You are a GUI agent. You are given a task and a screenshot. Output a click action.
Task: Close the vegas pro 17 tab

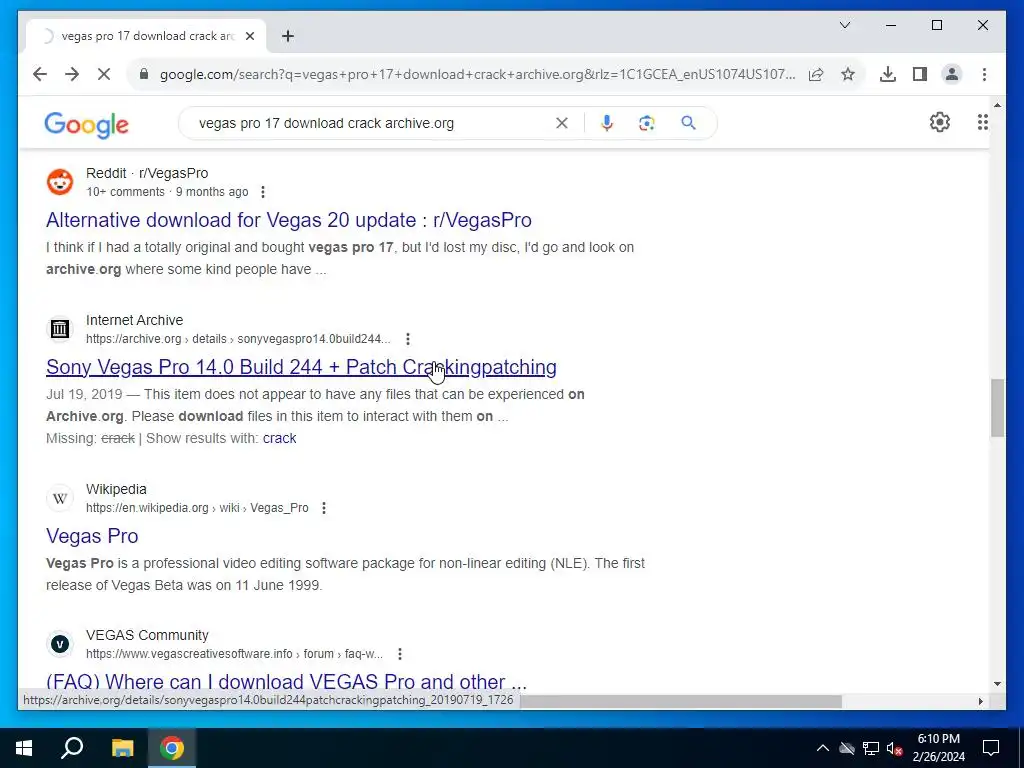click(x=249, y=36)
